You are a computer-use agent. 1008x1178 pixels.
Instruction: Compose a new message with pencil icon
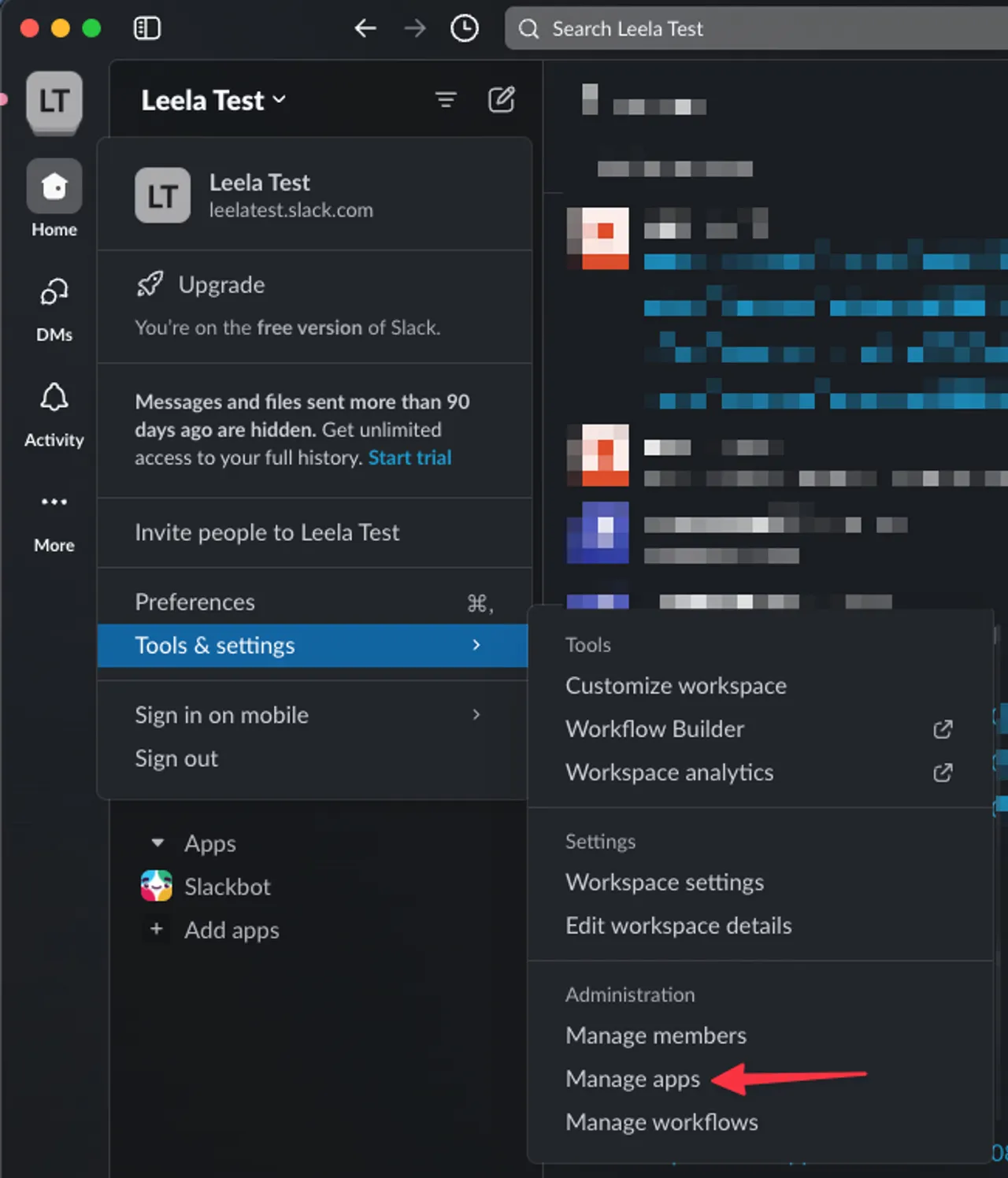point(502,100)
